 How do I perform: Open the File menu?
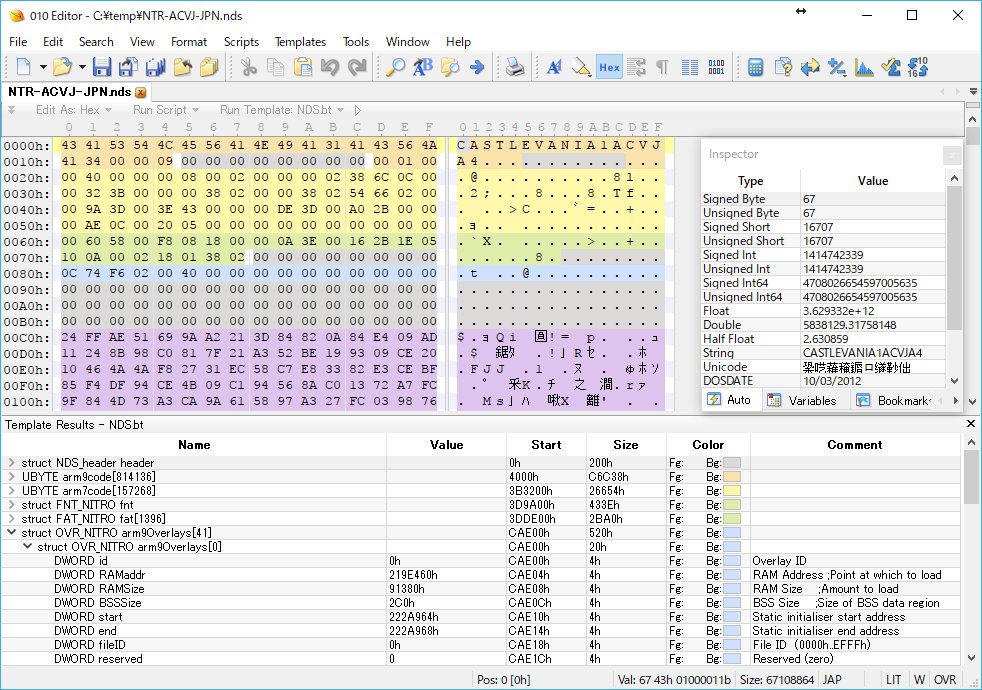click(18, 42)
